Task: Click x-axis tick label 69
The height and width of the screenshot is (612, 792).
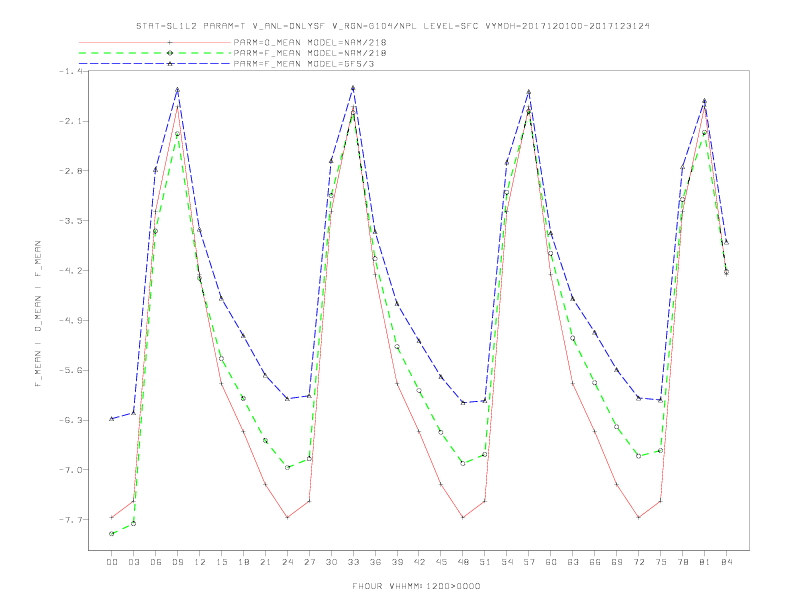Action: [617, 562]
